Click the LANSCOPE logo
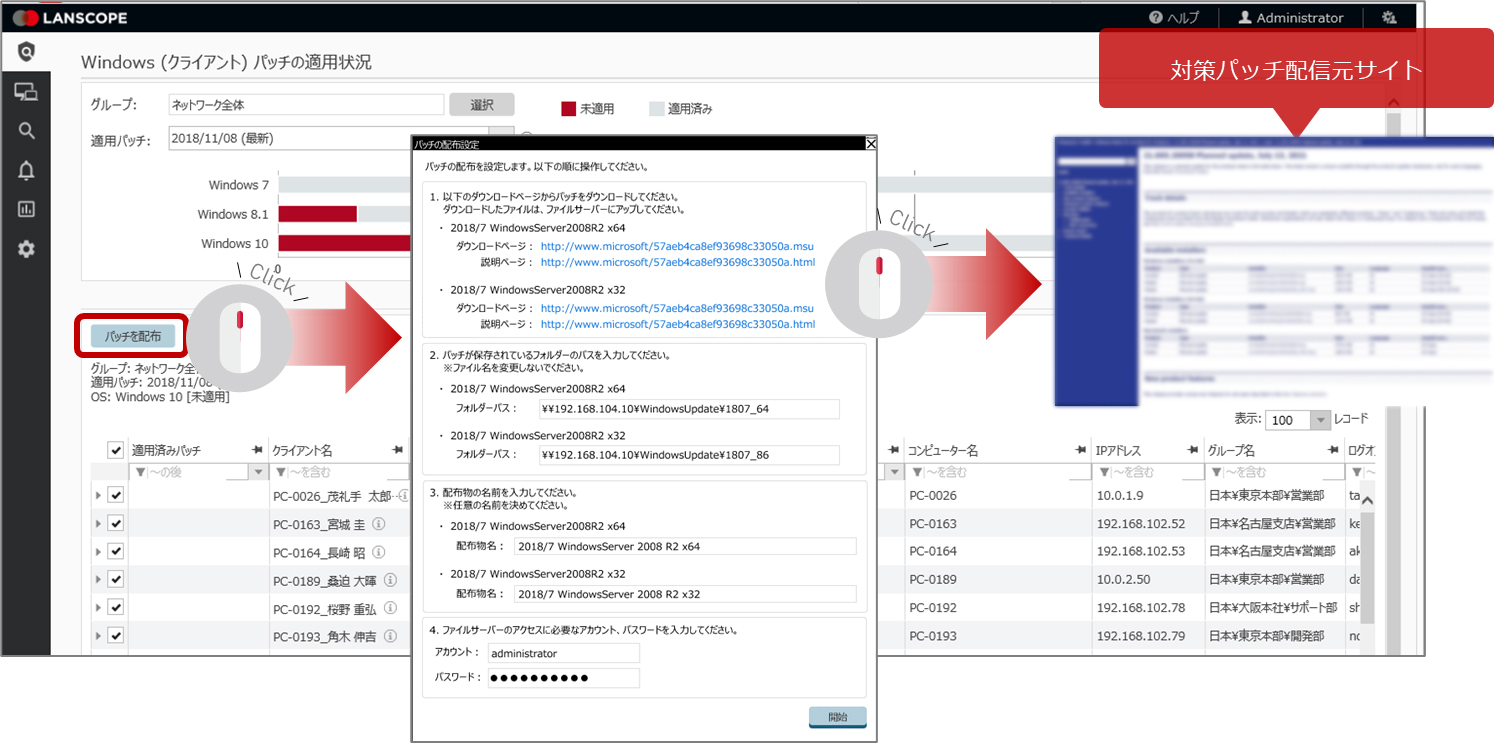 tap(70, 18)
